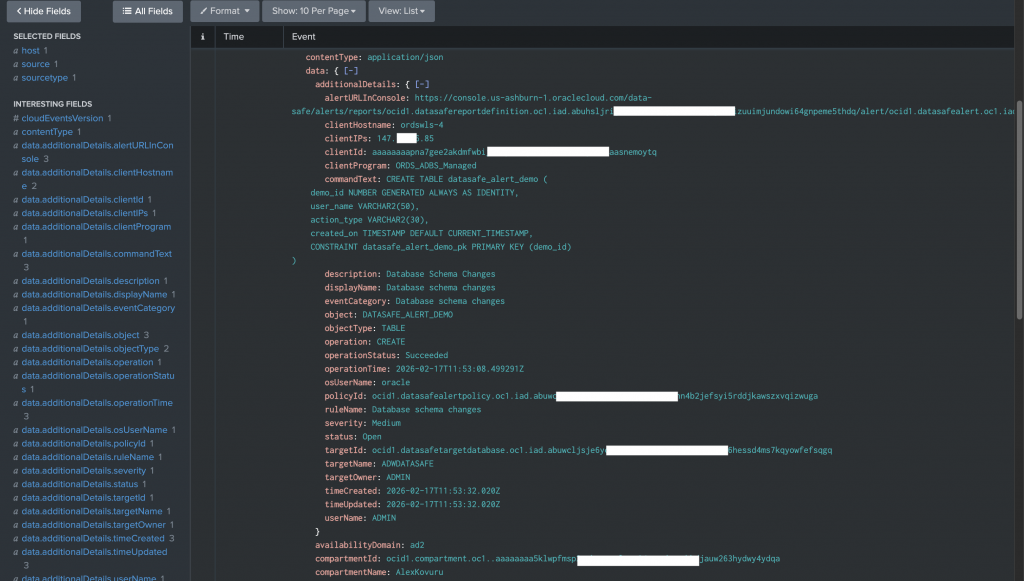Click the "#" numeric icon next to cloudEventsVersion
Viewport: 1024px width, 581px height.
pyautogui.click(x=14, y=116)
